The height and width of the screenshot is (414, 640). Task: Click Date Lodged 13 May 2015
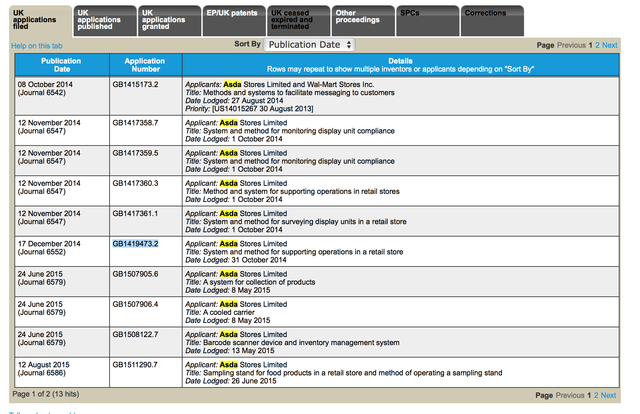coord(230,351)
